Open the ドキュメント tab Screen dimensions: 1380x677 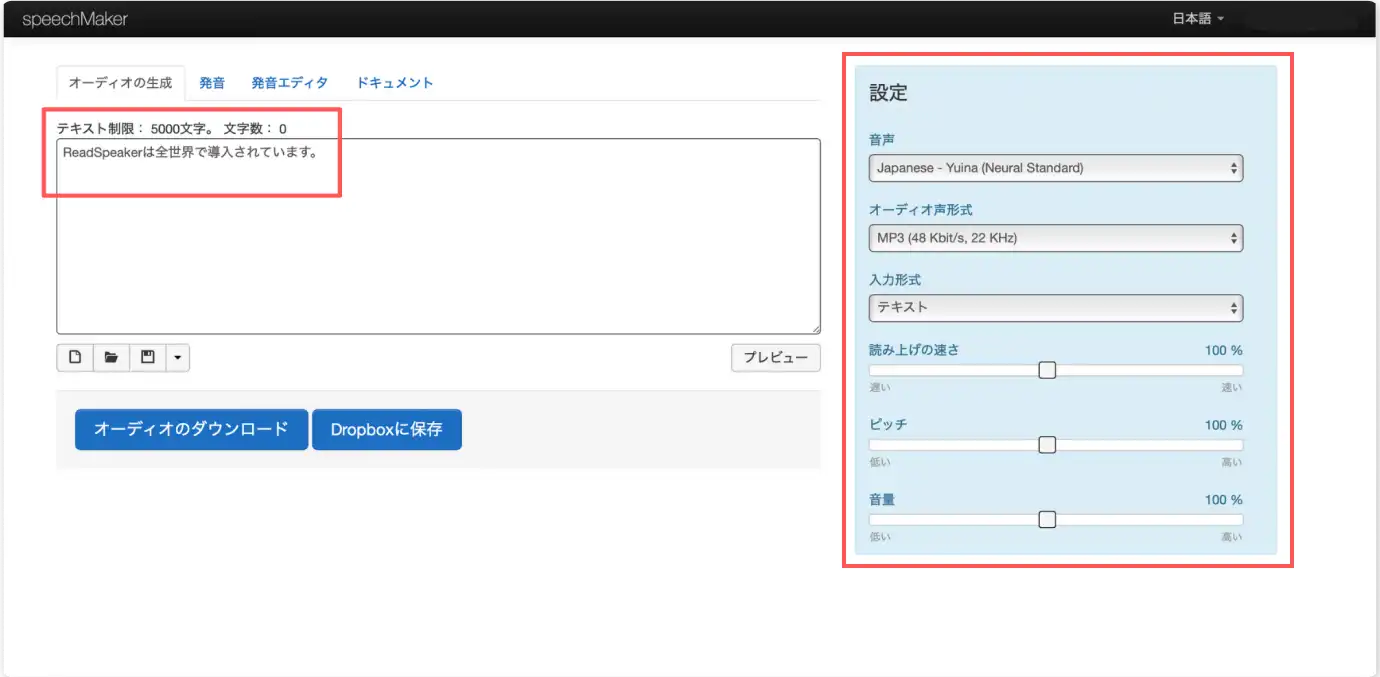point(395,83)
